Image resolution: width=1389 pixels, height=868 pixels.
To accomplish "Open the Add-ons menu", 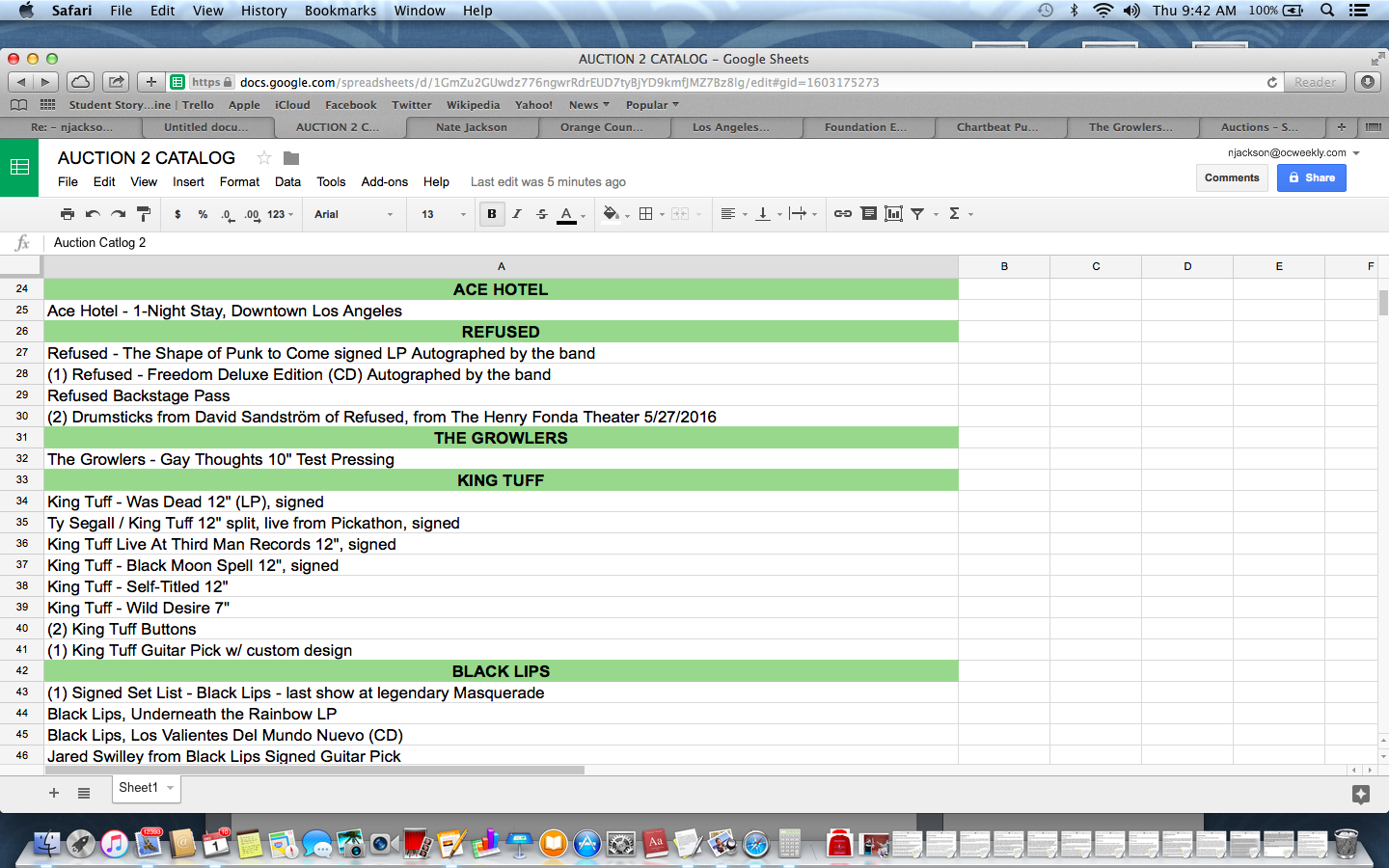I will (384, 182).
